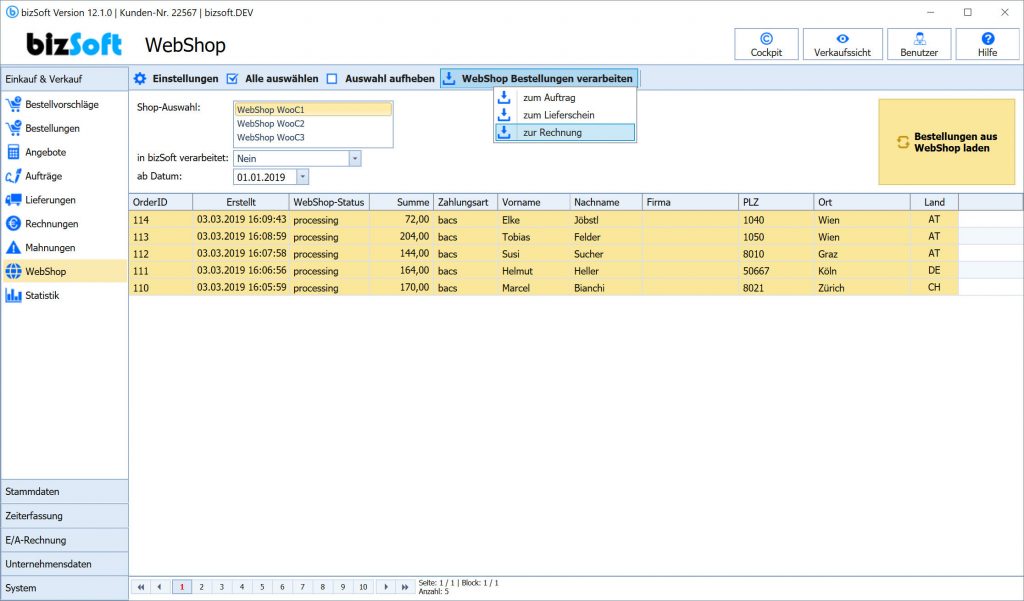Click the Angebote calculator icon
Screen dimensions: 1024x601
point(13,152)
